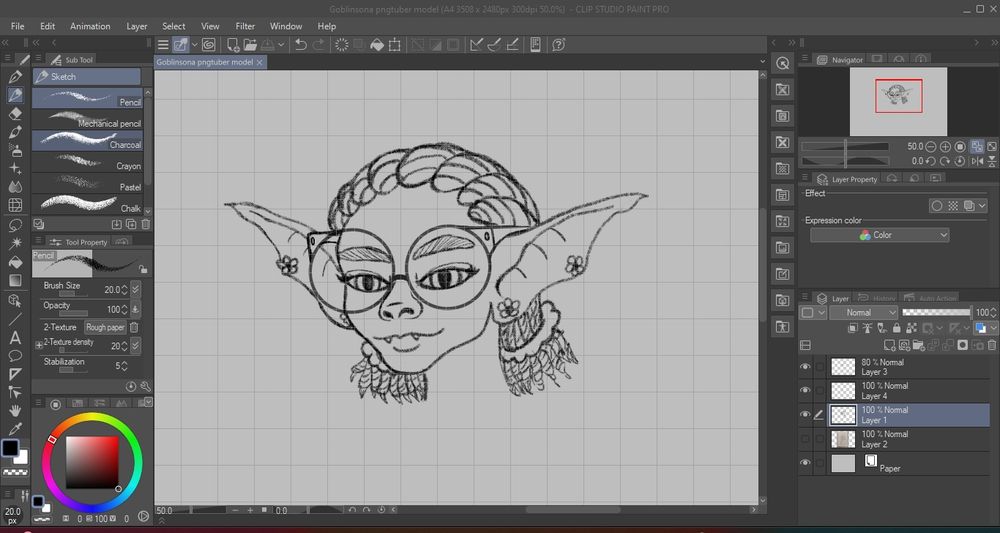The image size is (1000, 533).
Task: Hide Layer 3 using its eye icon
Action: (805, 367)
